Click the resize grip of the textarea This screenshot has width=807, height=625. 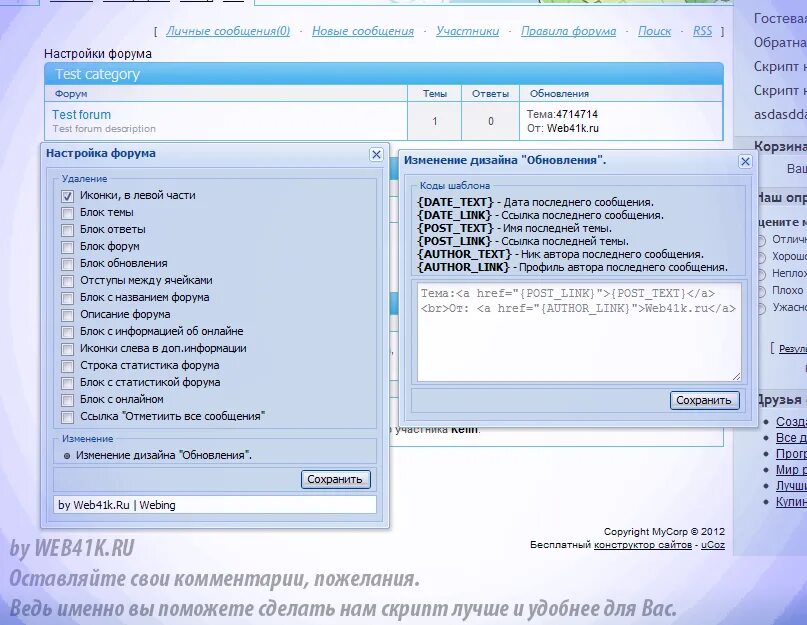pos(736,376)
